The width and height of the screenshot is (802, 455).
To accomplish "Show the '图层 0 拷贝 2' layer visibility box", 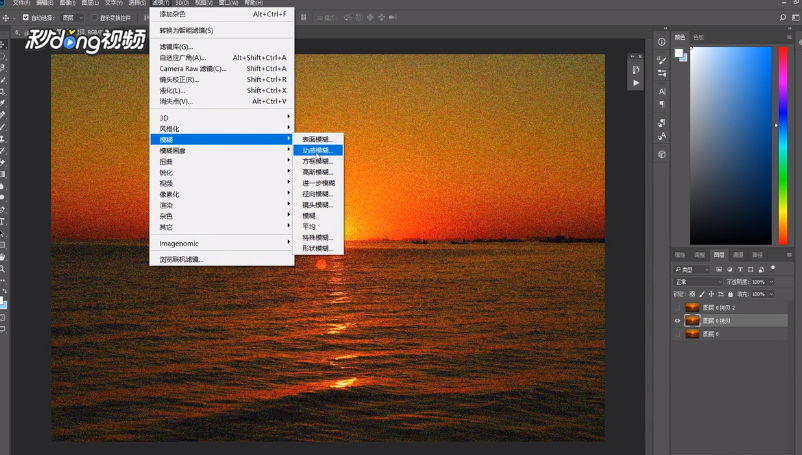I will point(678,308).
